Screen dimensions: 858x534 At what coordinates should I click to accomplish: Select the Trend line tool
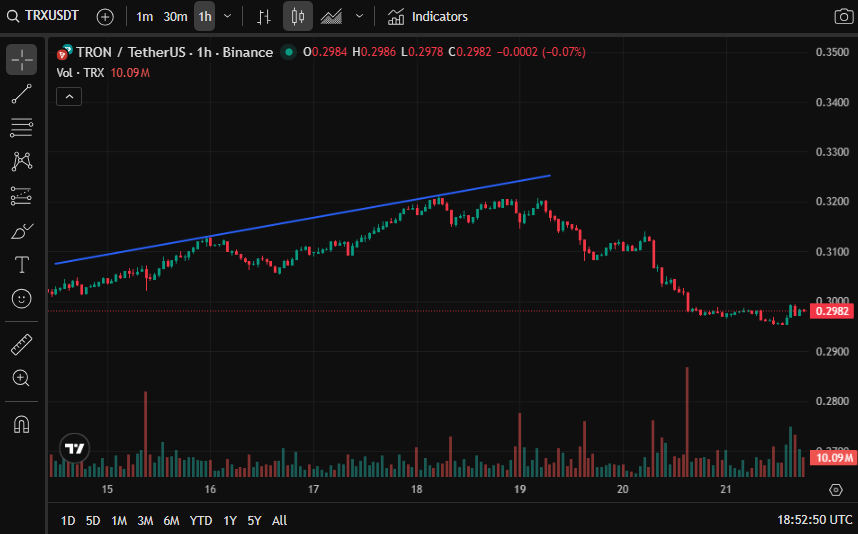[x=21, y=94]
